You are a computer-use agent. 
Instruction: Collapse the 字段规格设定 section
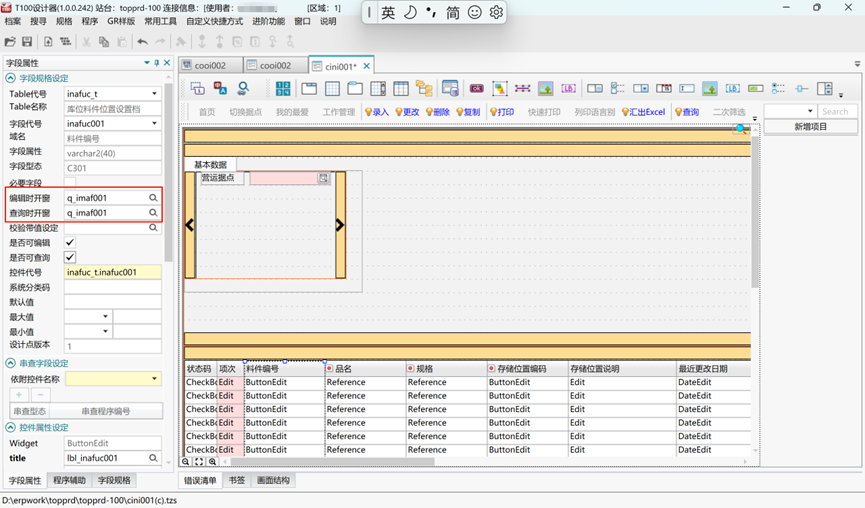[10, 78]
